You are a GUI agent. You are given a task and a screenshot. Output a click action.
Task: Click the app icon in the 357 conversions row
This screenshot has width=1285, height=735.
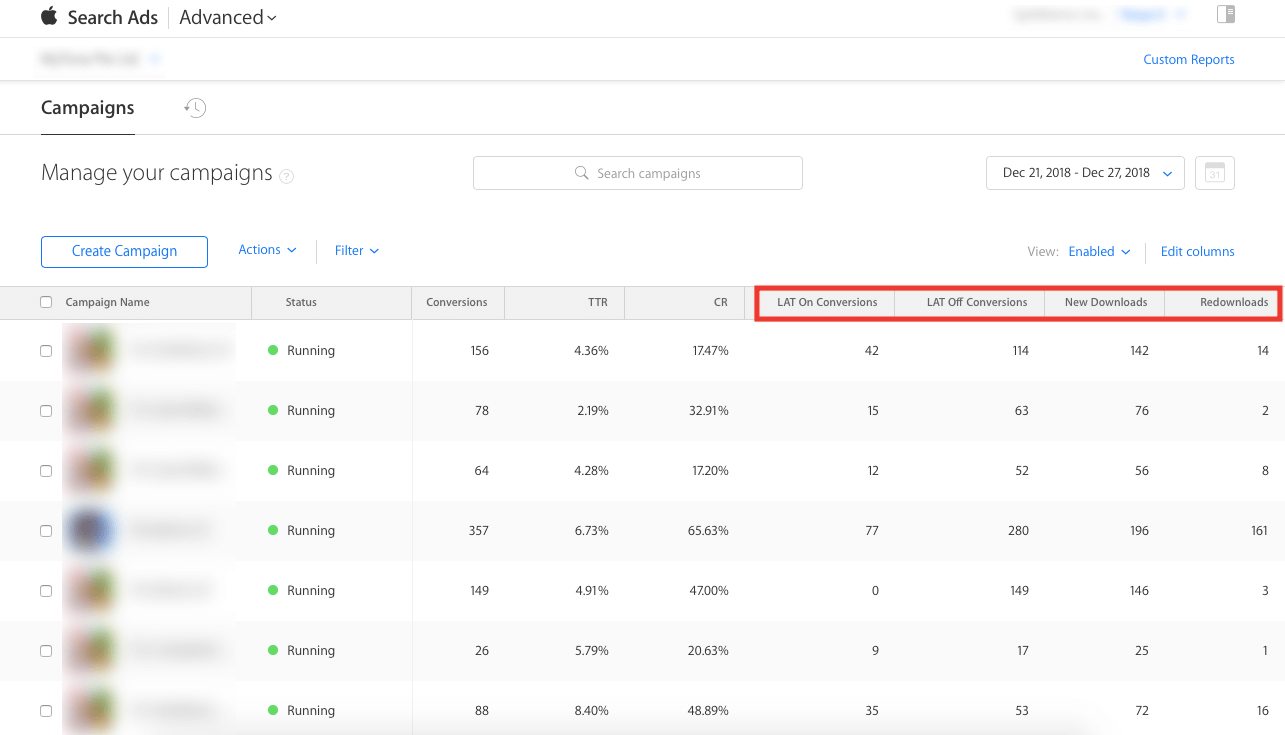(90, 531)
